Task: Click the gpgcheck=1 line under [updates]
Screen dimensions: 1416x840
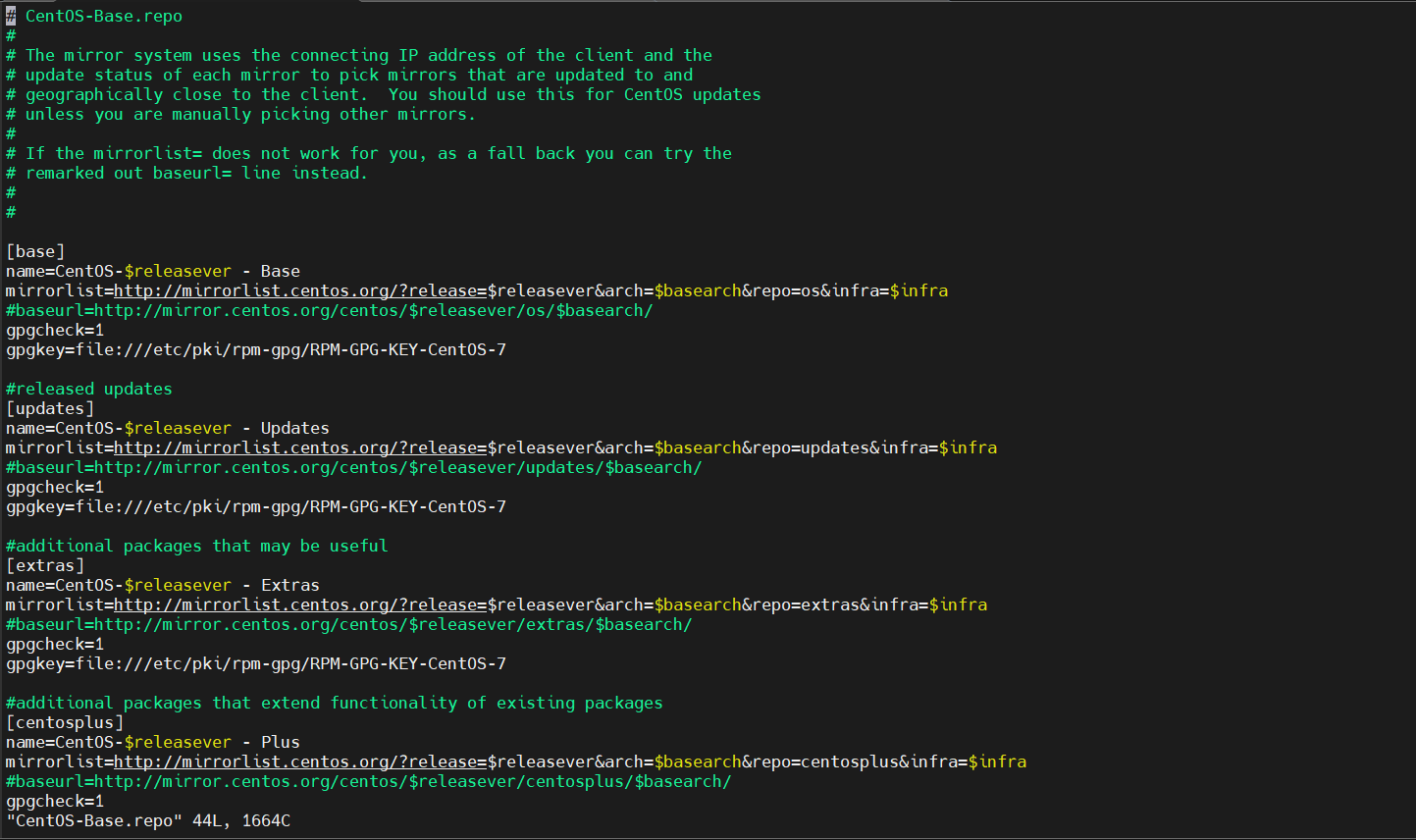Action: click(55, 487)
